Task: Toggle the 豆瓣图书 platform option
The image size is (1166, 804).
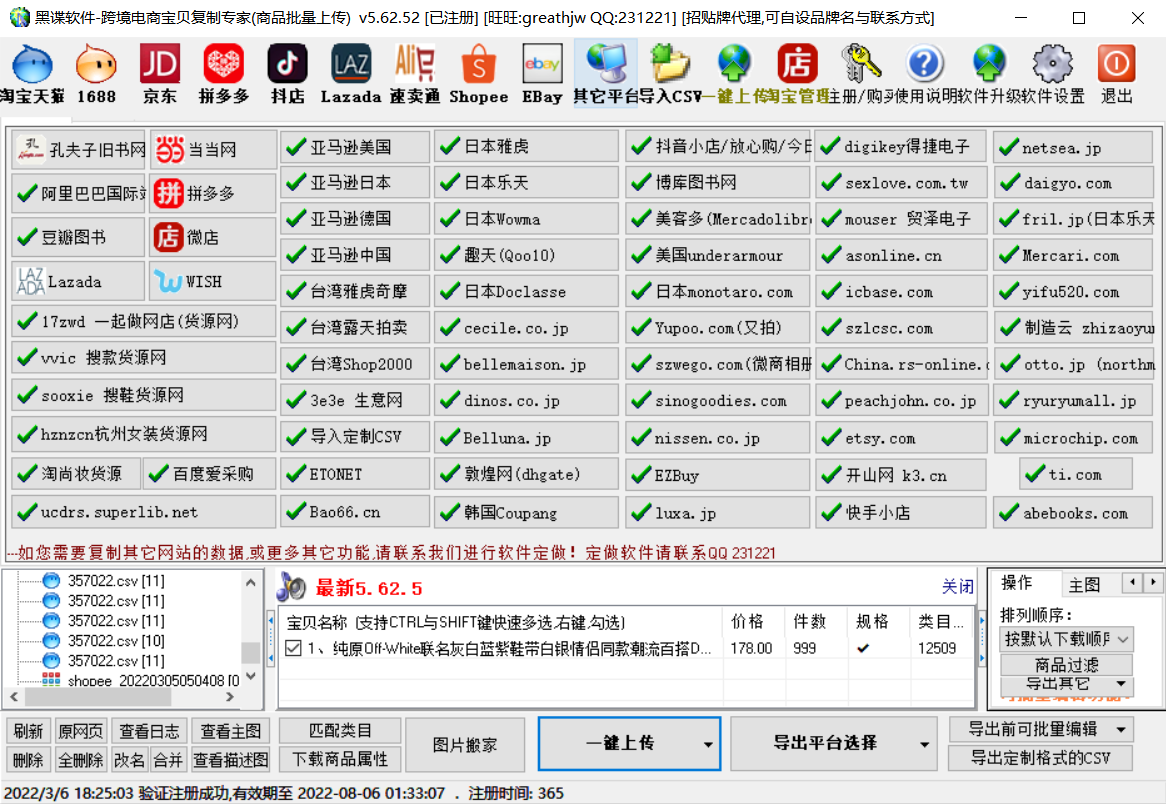Action: click(79, 237)
